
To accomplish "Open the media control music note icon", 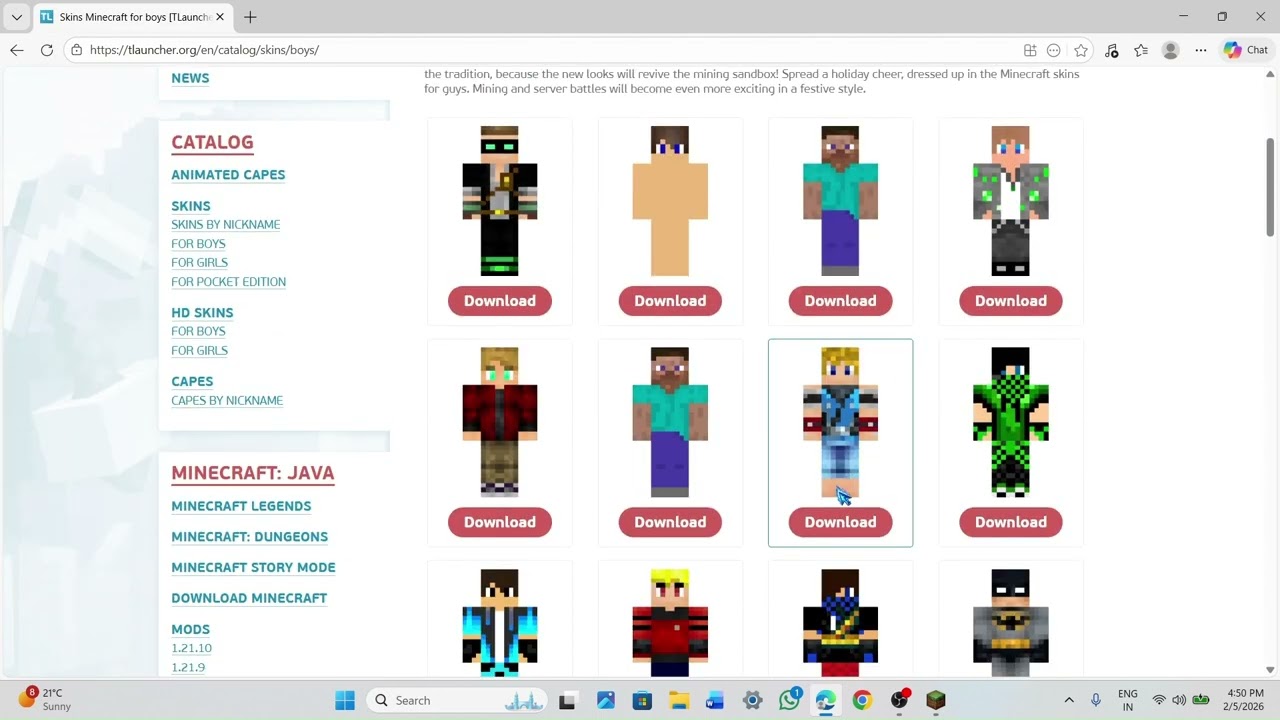I will pyautogui.click(x=1113, y=50).
